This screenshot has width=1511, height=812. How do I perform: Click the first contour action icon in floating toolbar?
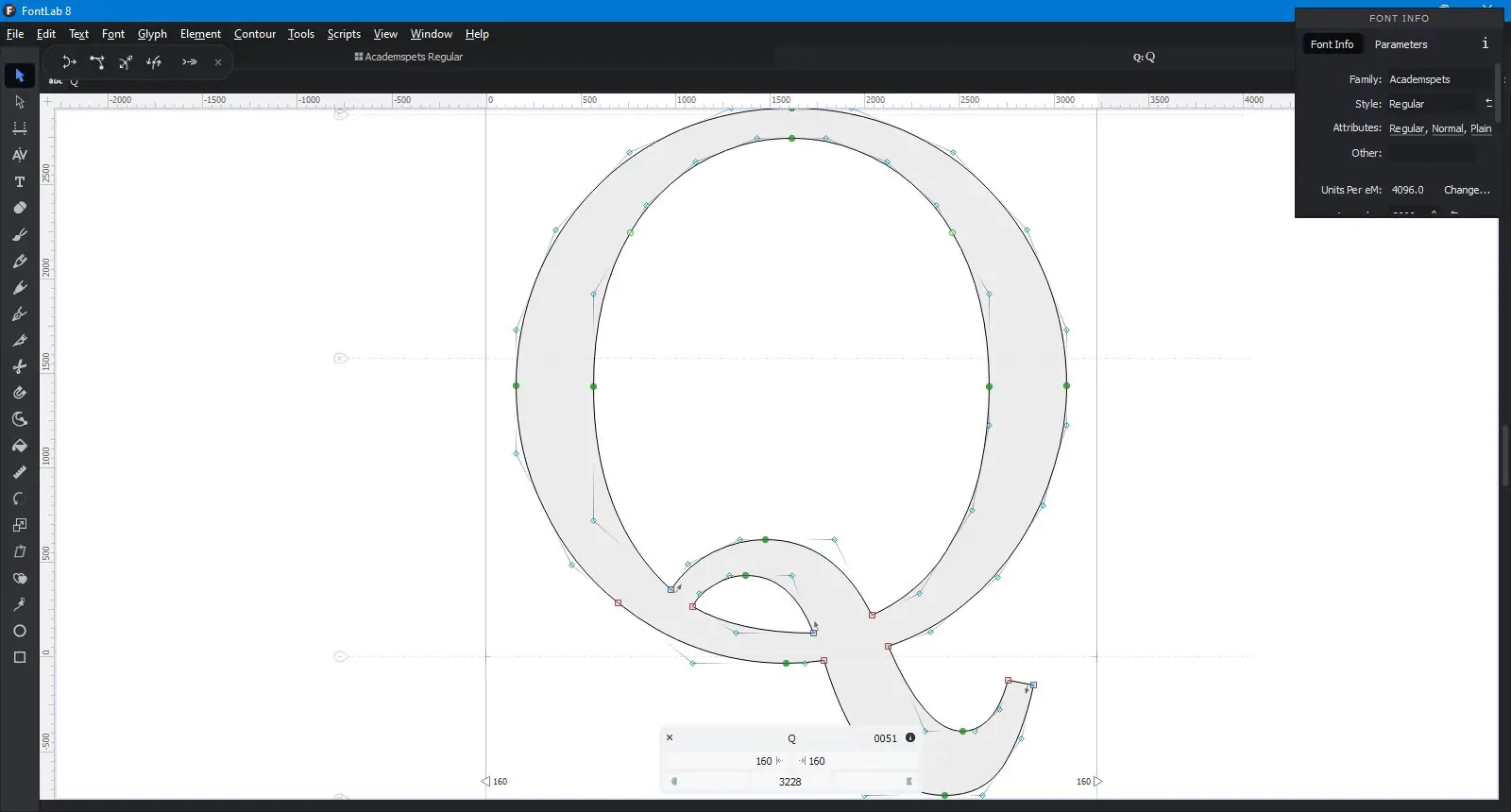click(x=69, y=62)
